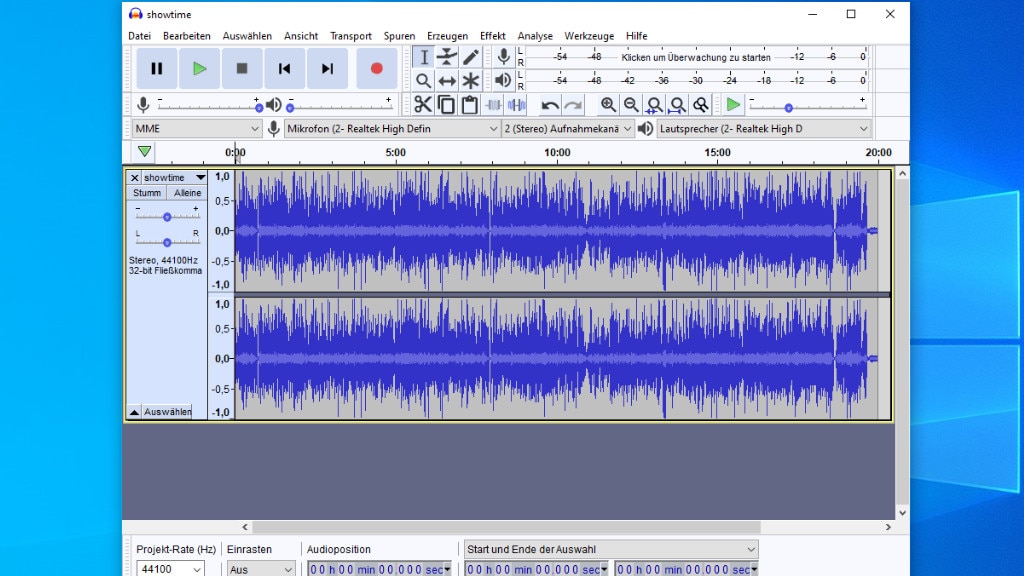Open Start und Ende der Auswahl dropdown

(x=611, y=549)
